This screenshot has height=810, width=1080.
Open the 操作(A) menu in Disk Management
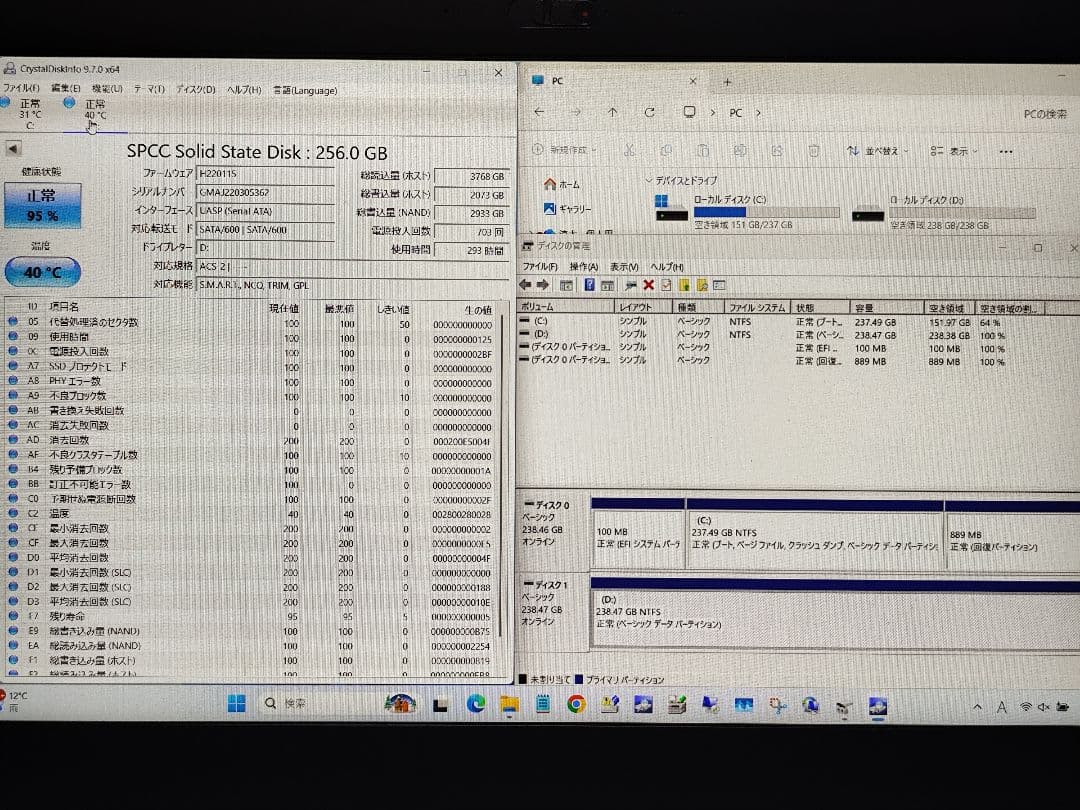click(x=585, y=268)
